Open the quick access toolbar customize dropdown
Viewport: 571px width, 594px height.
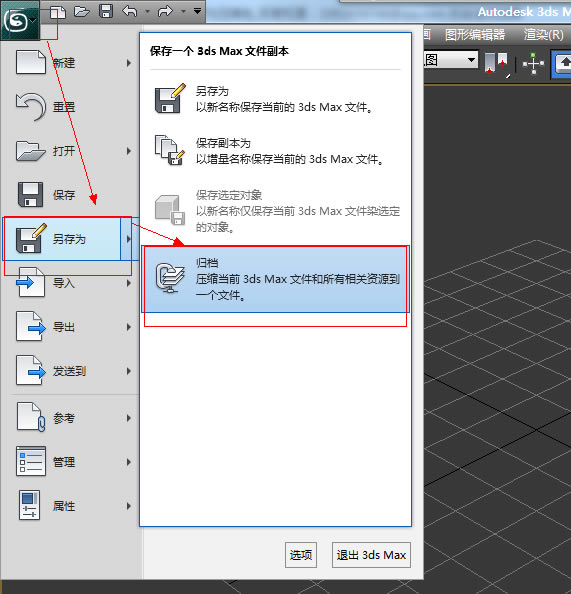point(197,11)
